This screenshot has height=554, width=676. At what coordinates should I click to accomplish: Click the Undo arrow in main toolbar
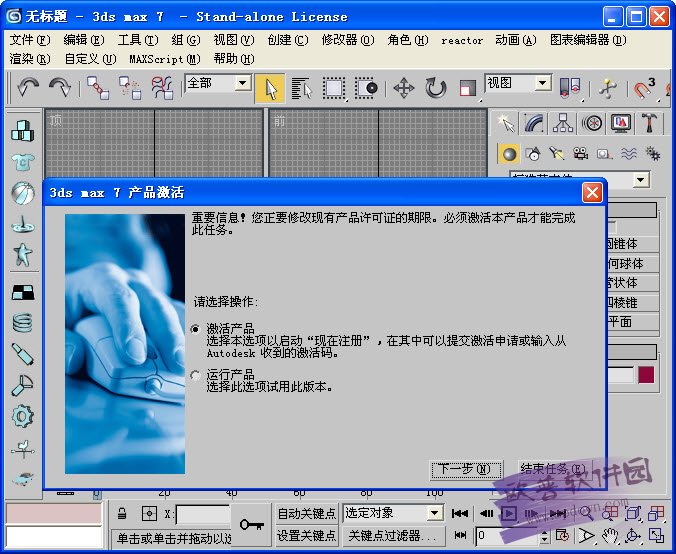point(28,88)
